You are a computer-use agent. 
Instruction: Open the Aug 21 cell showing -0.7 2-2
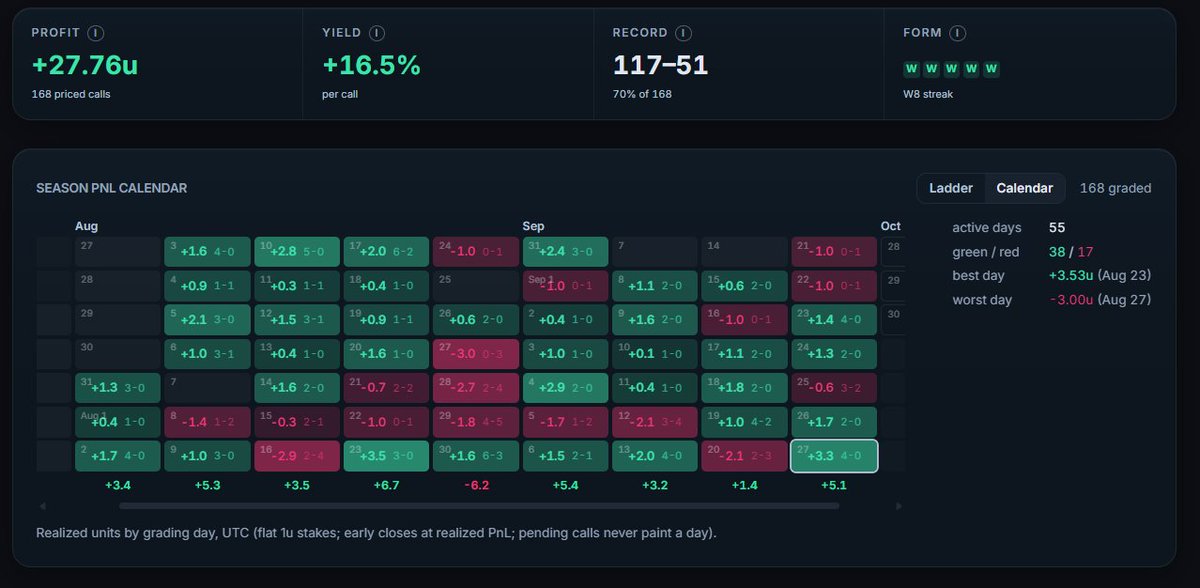pos(386,388)
